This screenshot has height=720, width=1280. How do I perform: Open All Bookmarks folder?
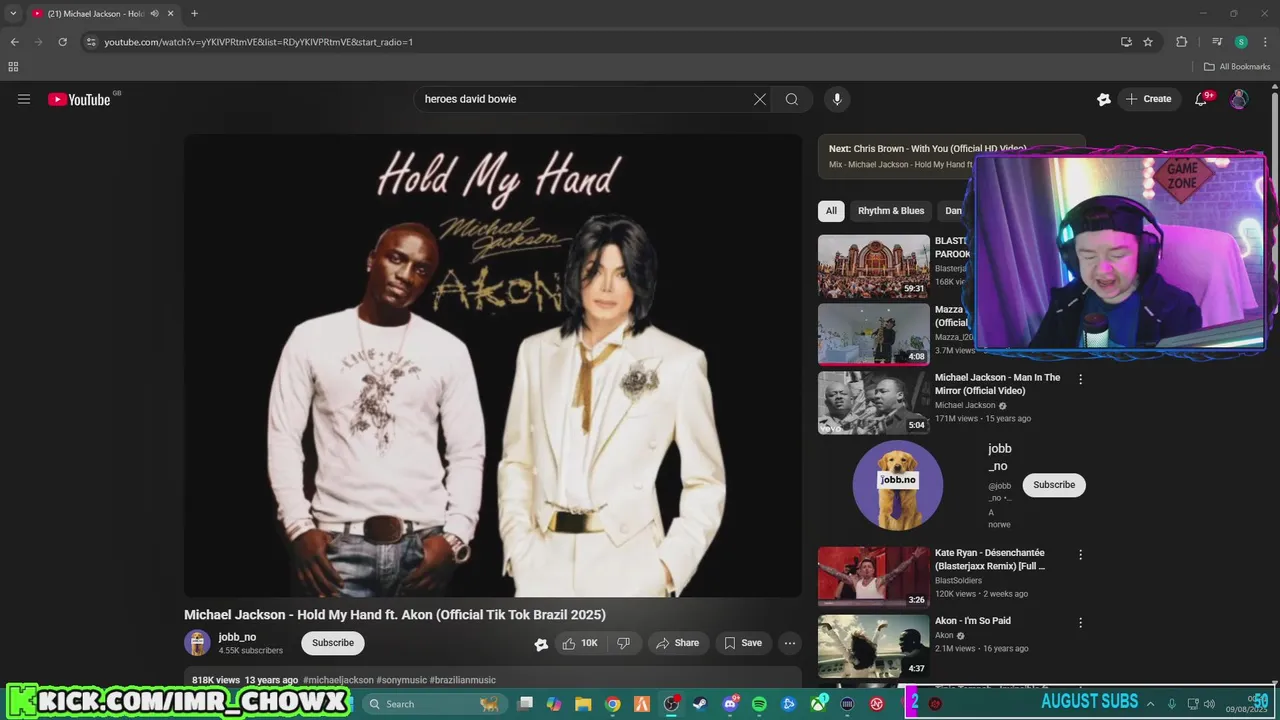(x=1237, y=67)
